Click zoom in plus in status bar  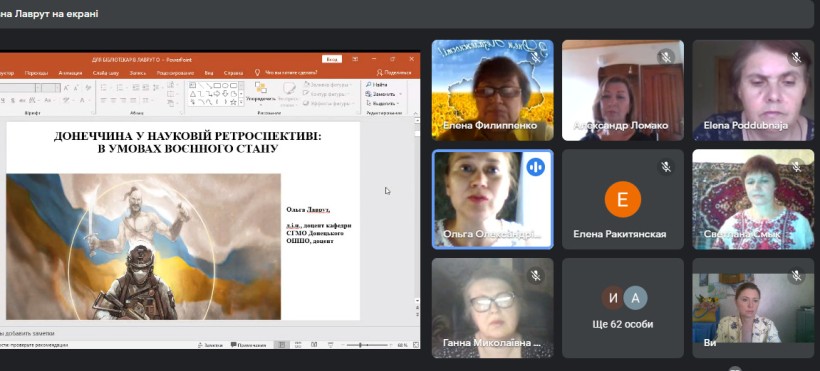[391, 345]
